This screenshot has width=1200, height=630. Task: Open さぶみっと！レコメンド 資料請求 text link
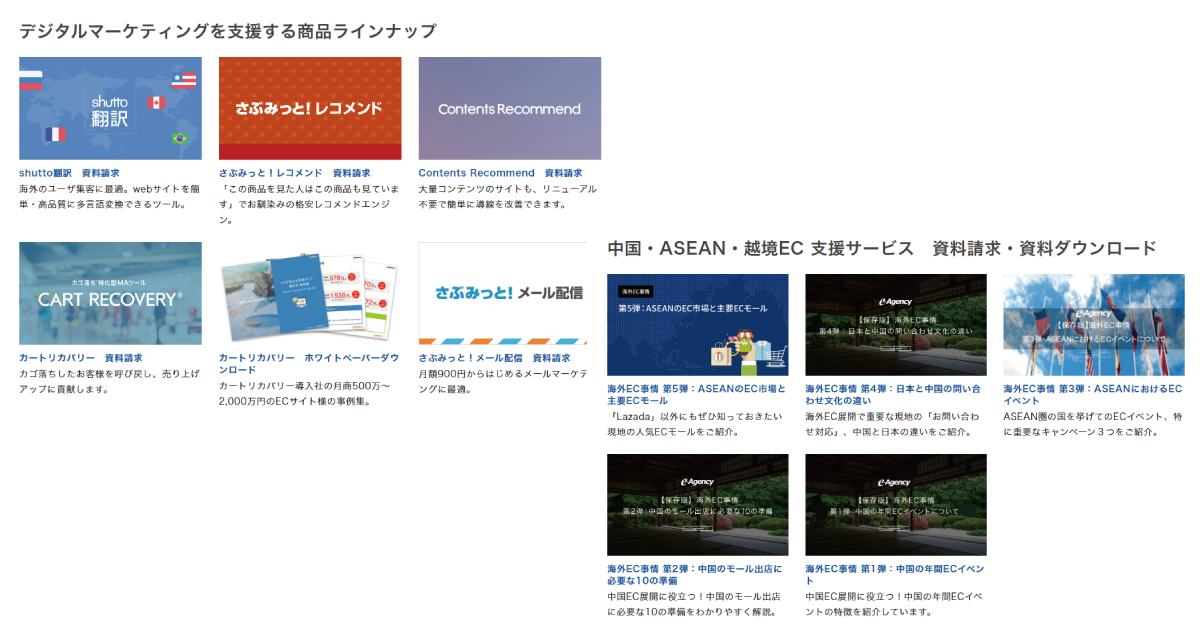[x=294, y=173]
